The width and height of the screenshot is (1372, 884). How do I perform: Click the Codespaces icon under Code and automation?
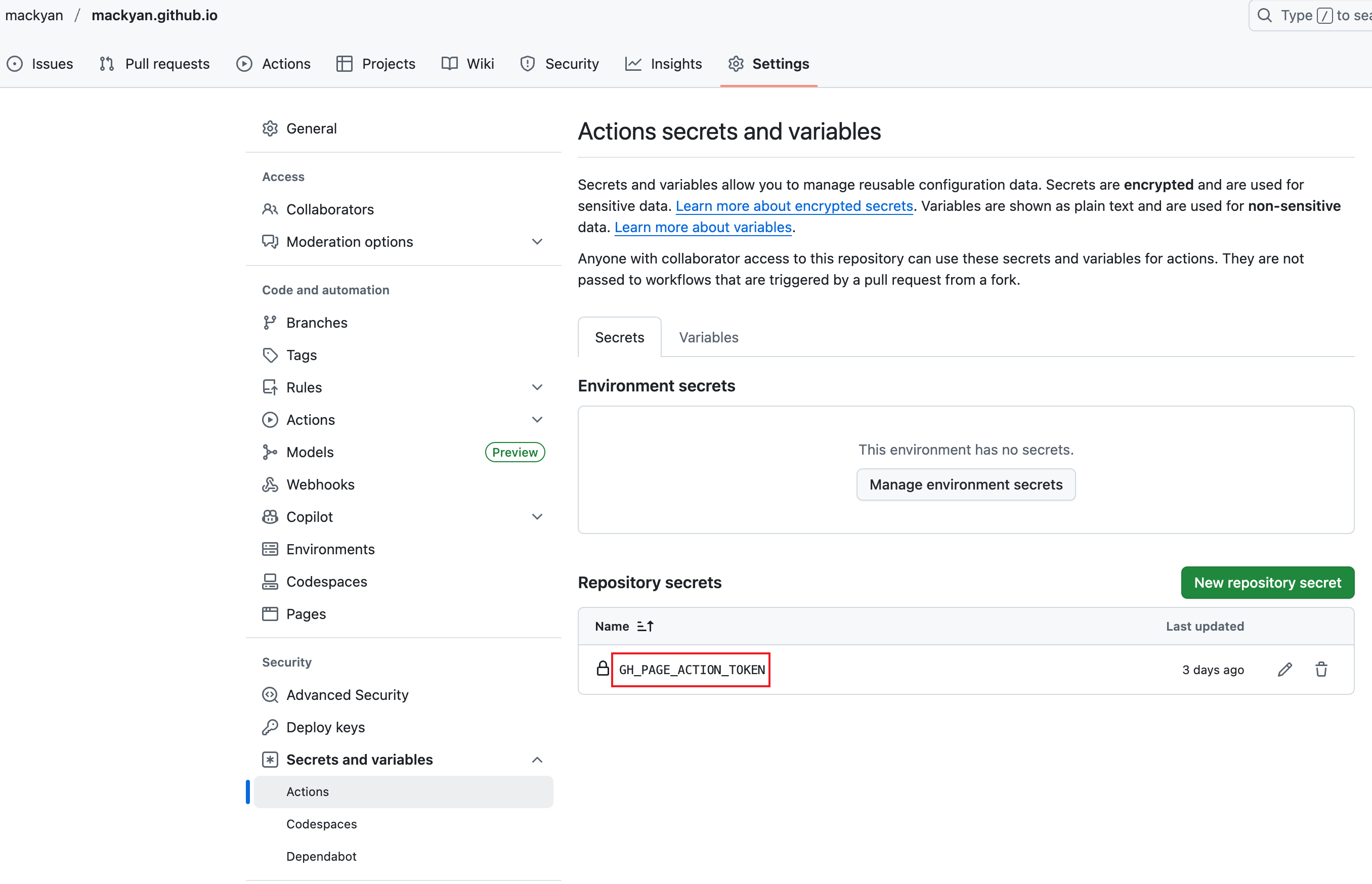[x=270, y=582]
